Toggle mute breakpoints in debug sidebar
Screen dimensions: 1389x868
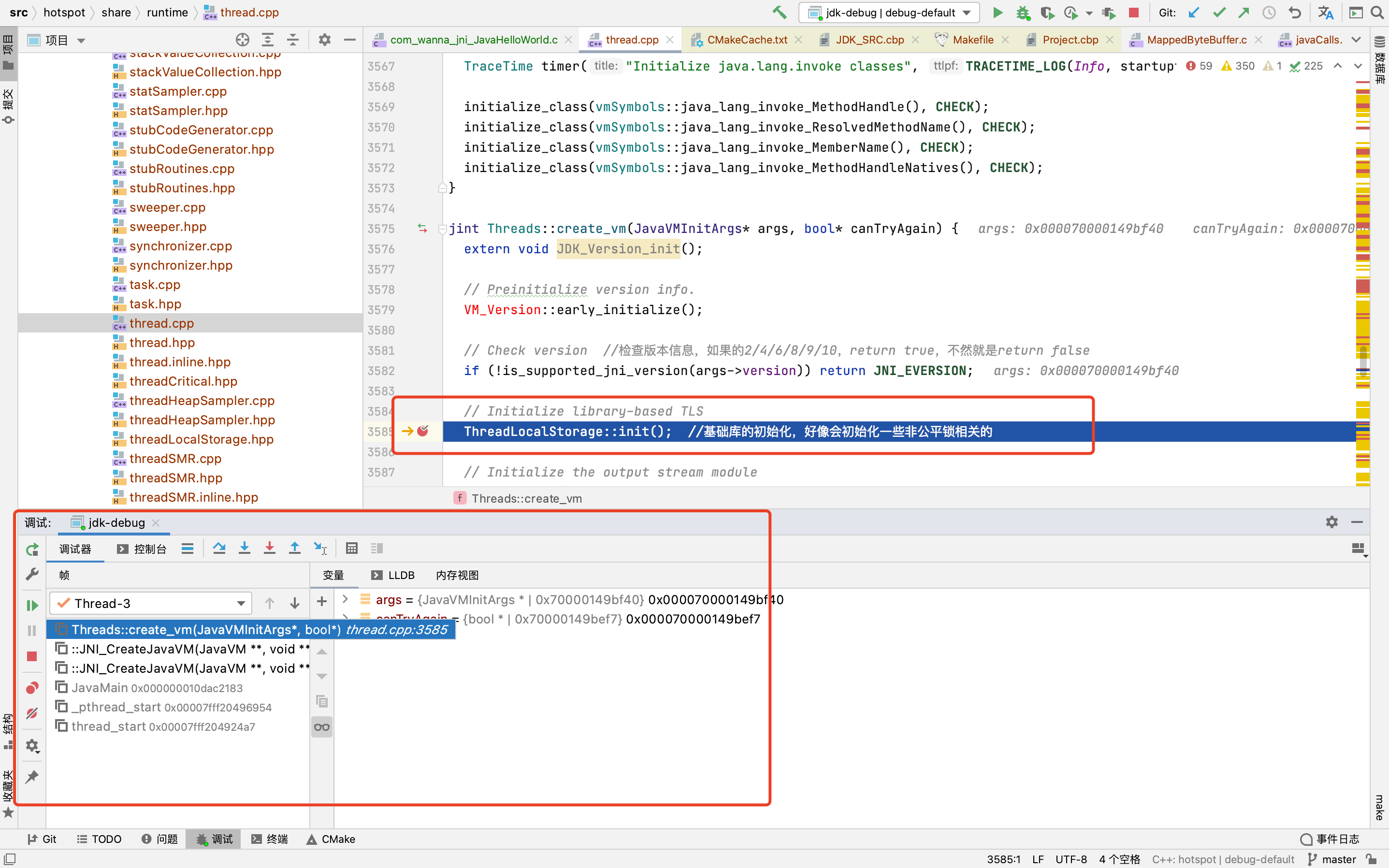tap(32, 713)
